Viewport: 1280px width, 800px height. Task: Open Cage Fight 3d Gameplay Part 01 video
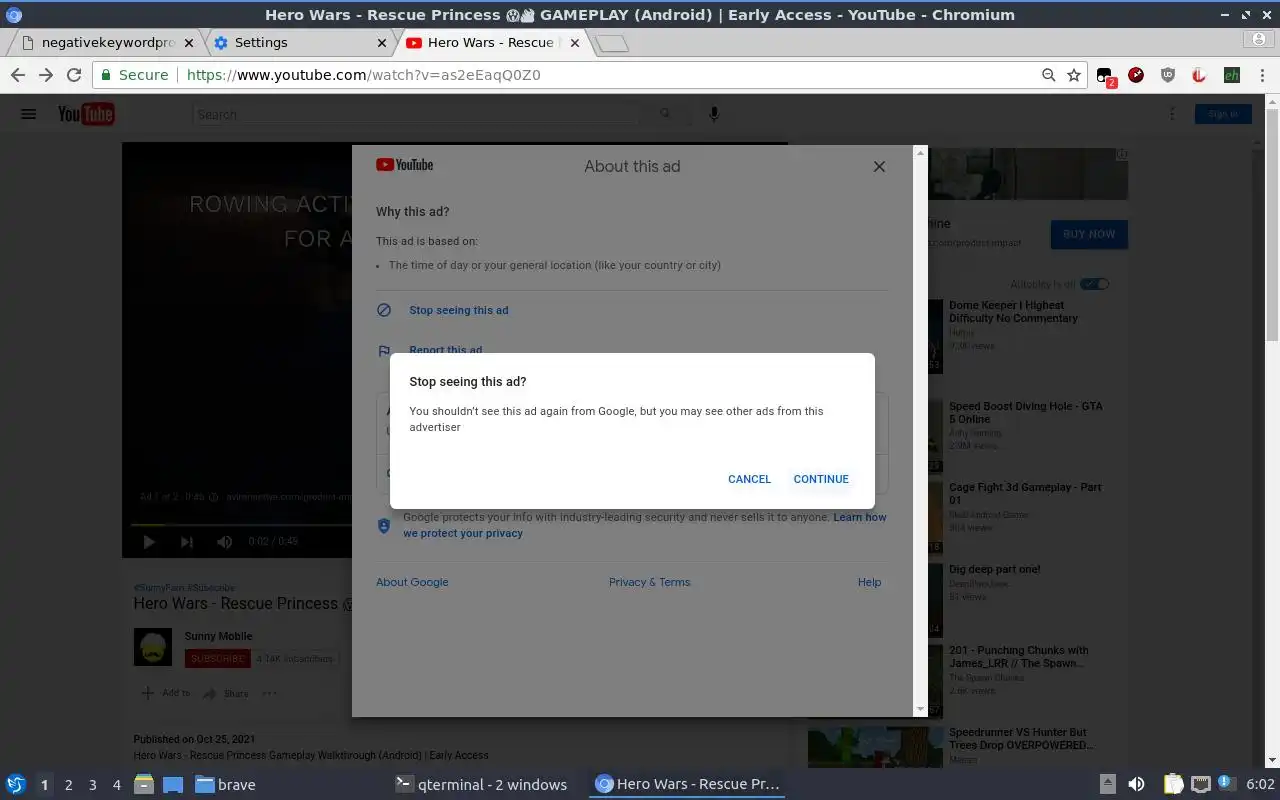pyautogui.click(x=1025, y=494)
